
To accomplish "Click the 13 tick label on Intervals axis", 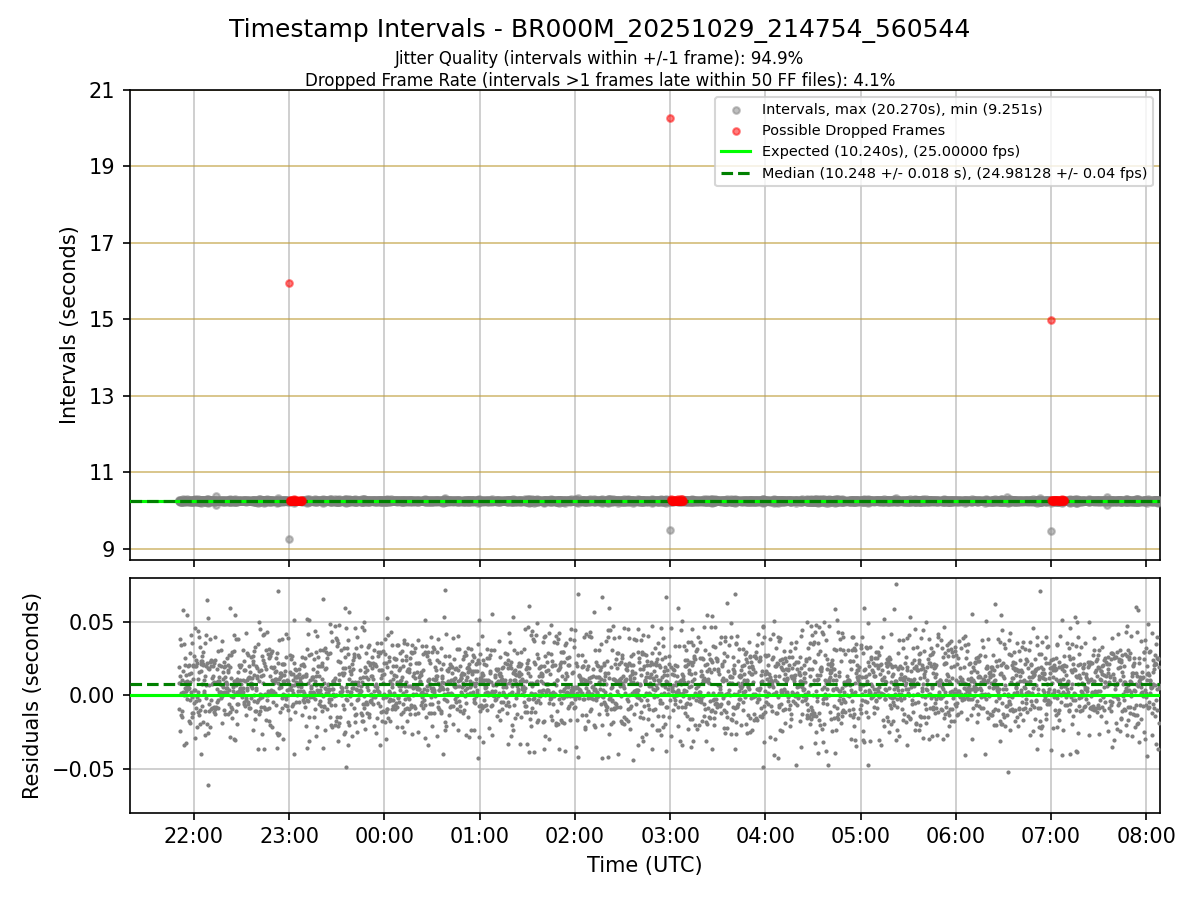I will click(101, 396).
